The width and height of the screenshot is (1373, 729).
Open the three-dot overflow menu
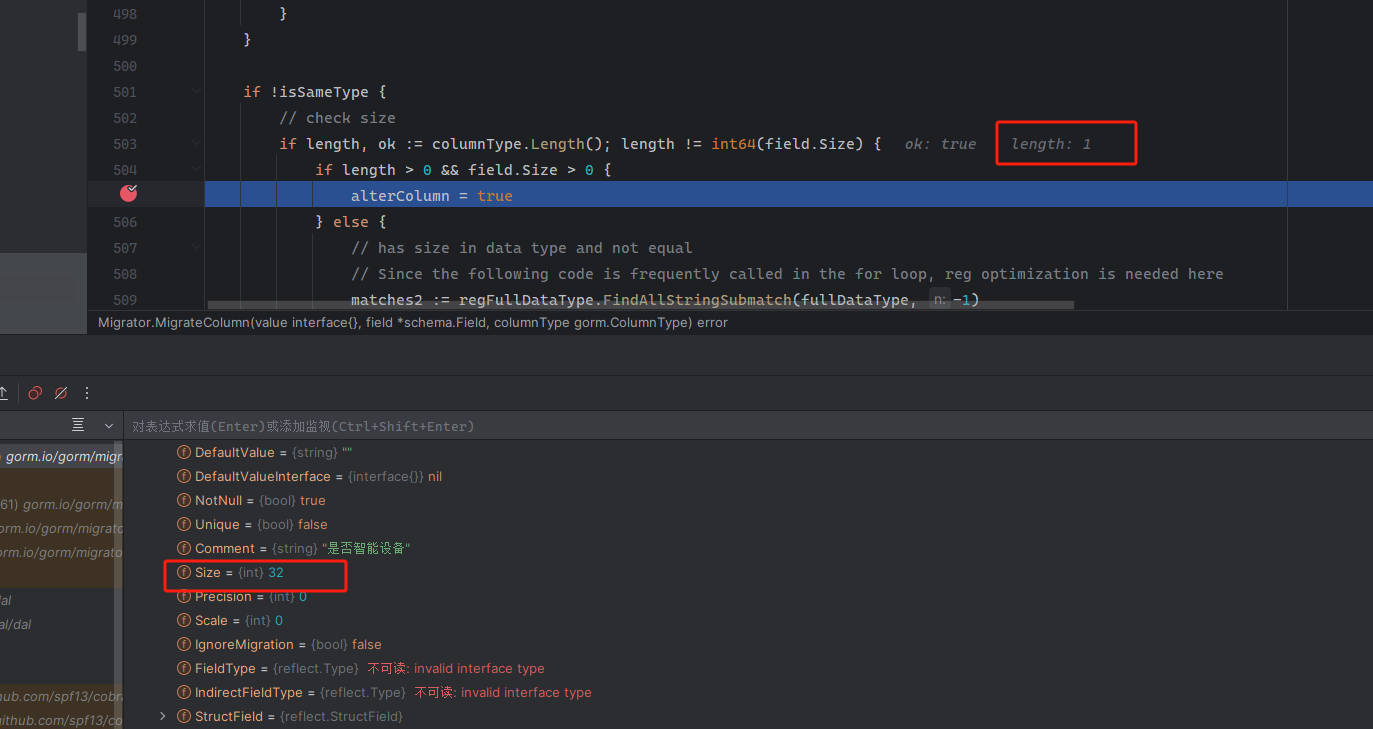pos(86,393)
